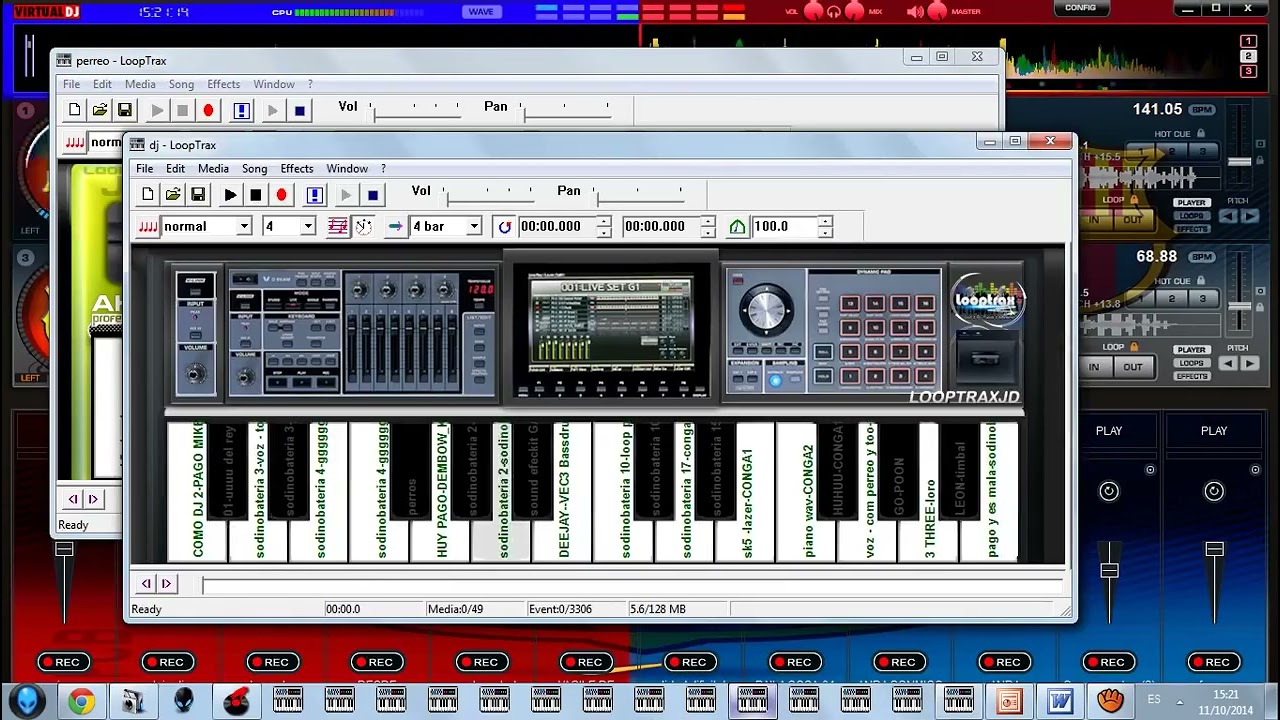Select hot cue 3 on the 141.05 deck
Image resolution: width=1280 pixels, height=720 pixels.
point(1203,152)
